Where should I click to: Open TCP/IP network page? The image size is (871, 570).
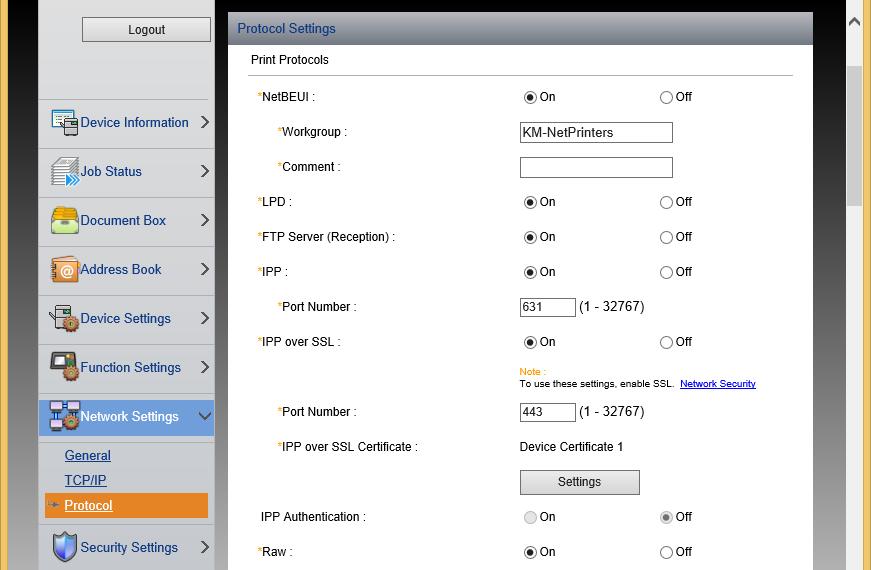coord(86,480)
